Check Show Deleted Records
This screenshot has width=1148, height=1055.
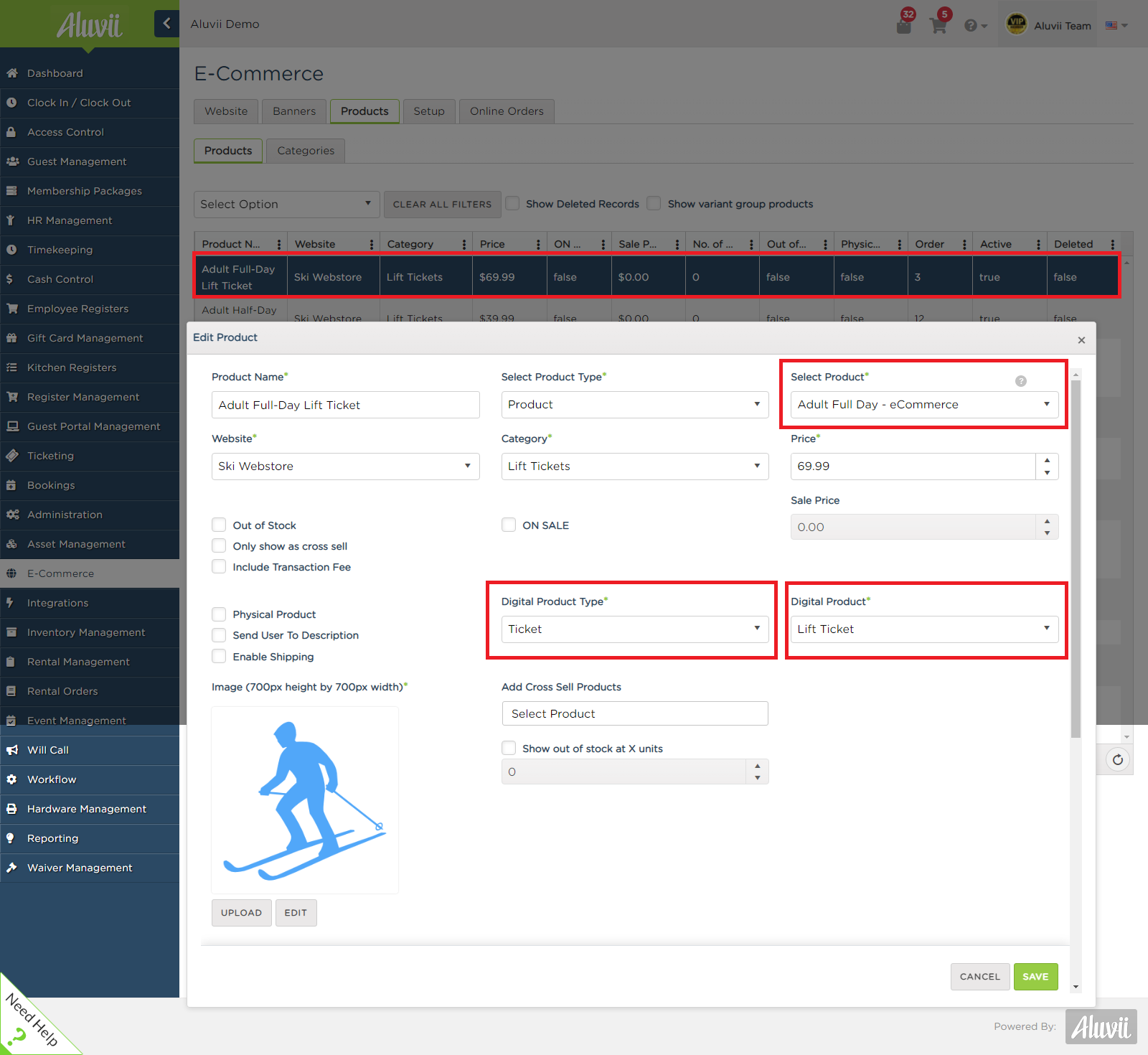512,203
